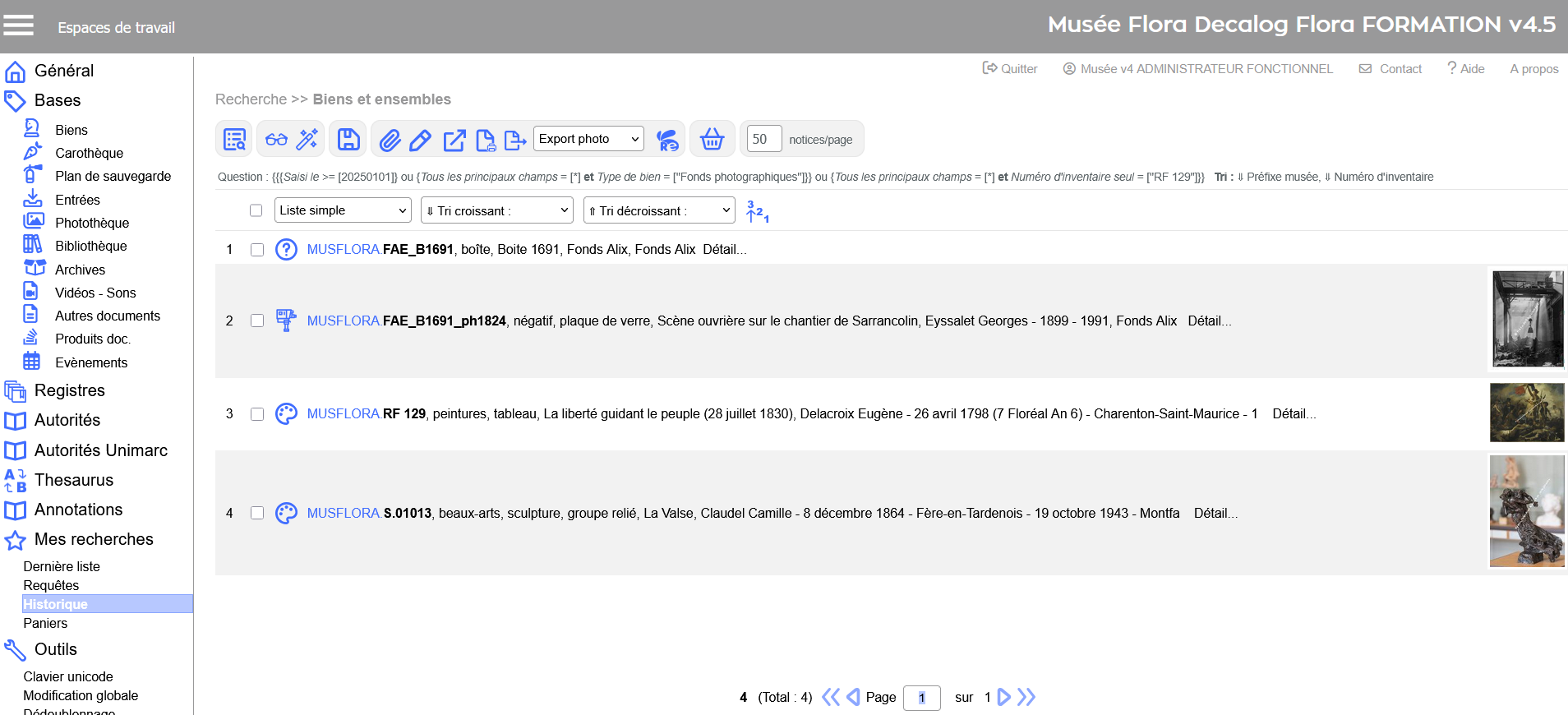Open Photothèque in the sidebar

(91, 223)
